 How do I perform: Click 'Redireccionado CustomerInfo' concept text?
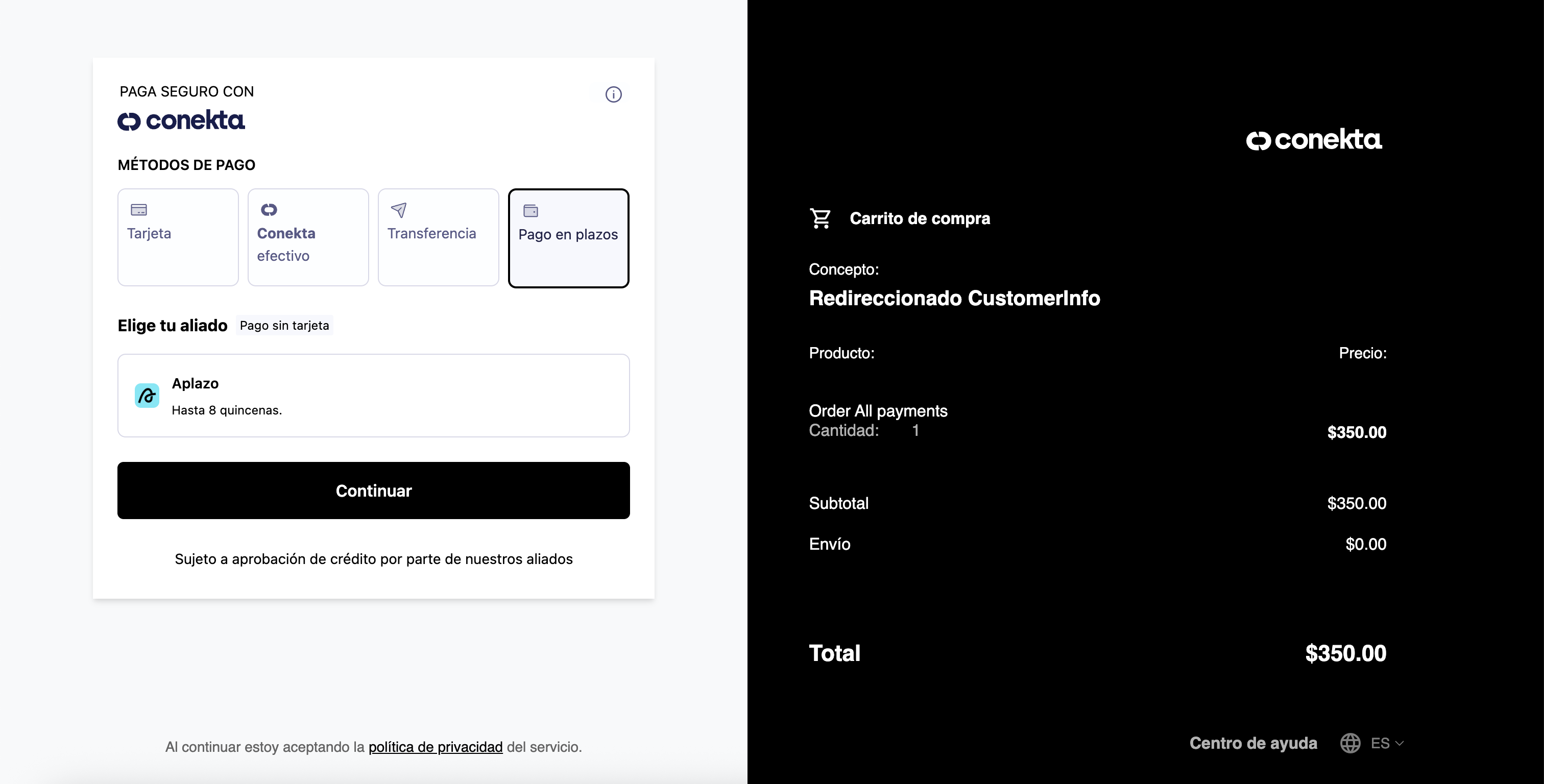pos(954,298)
